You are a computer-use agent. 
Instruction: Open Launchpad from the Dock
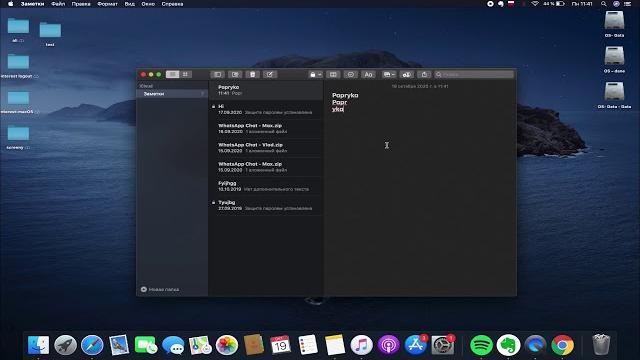tap(65, 345)
